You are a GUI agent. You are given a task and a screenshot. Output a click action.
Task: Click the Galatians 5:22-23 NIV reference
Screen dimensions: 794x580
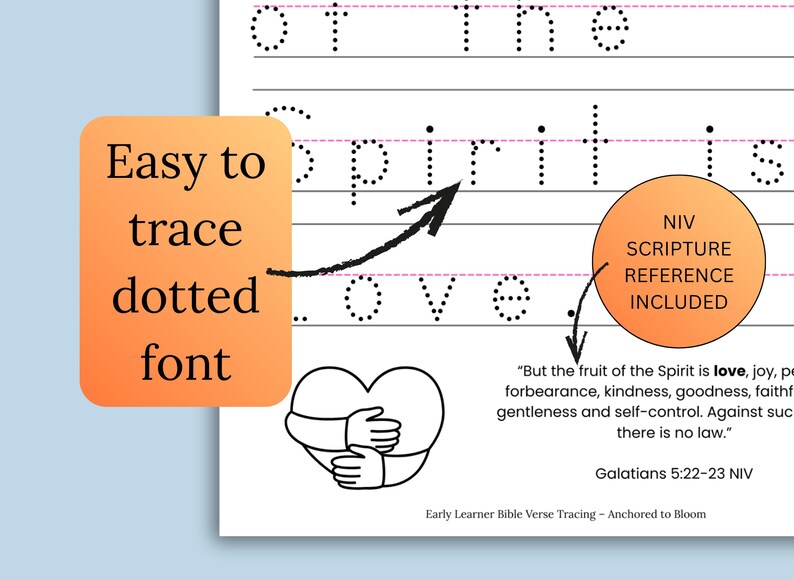(673, 474)
